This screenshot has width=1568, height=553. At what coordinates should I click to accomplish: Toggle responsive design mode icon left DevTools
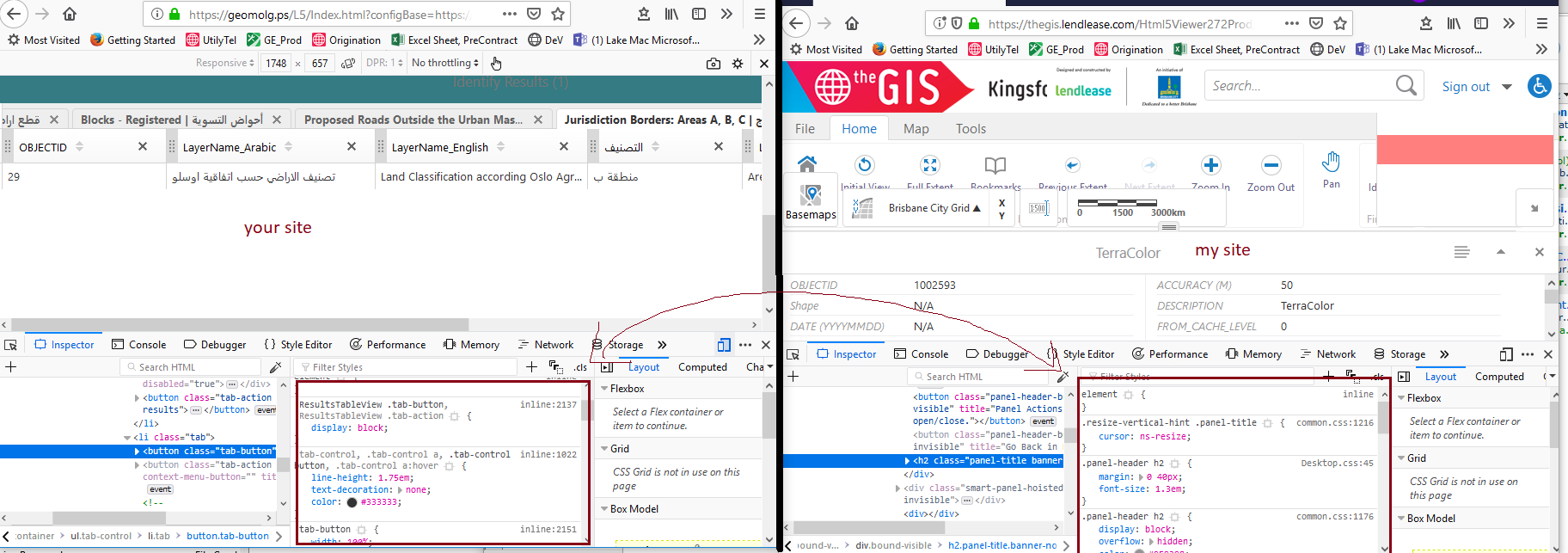click(724, 345)
